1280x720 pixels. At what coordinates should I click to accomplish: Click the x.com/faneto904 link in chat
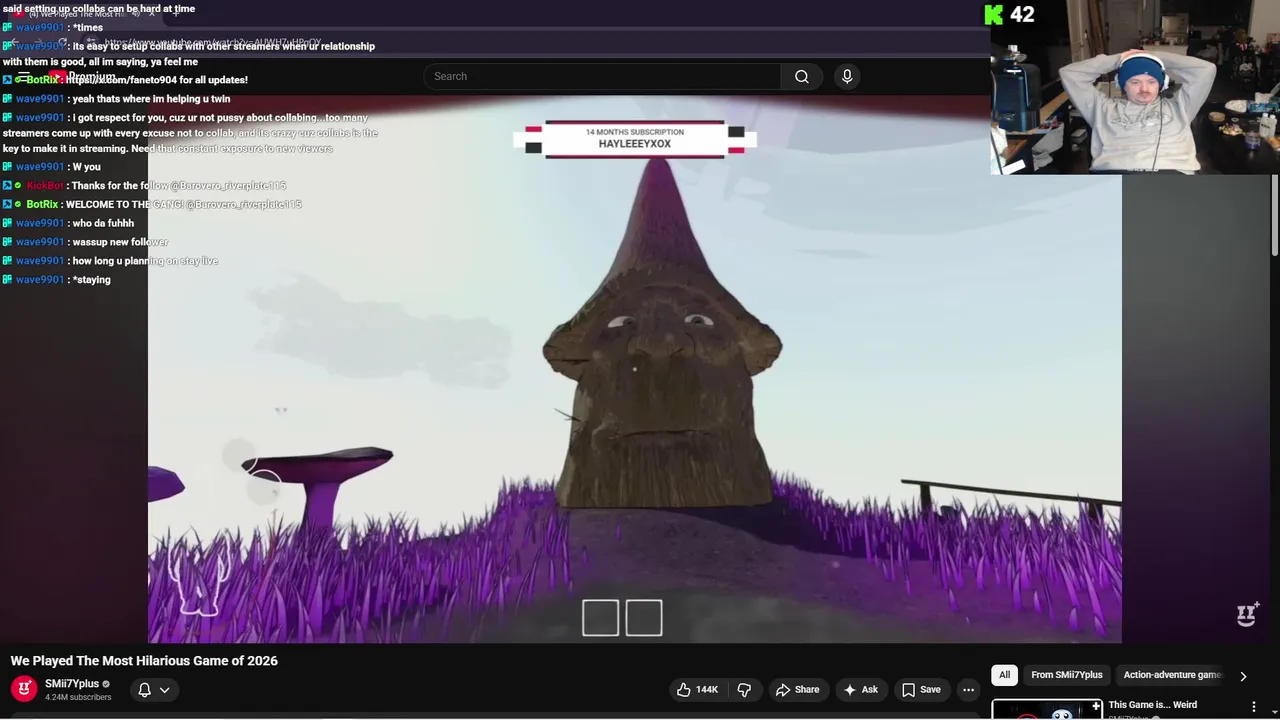pyautogui.click(x=122, y=80)
